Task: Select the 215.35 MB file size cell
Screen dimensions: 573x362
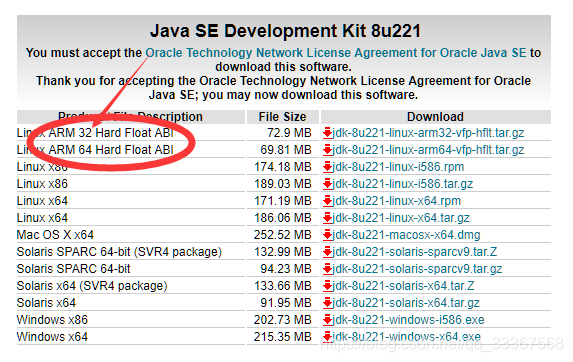Action: (283, 337)
